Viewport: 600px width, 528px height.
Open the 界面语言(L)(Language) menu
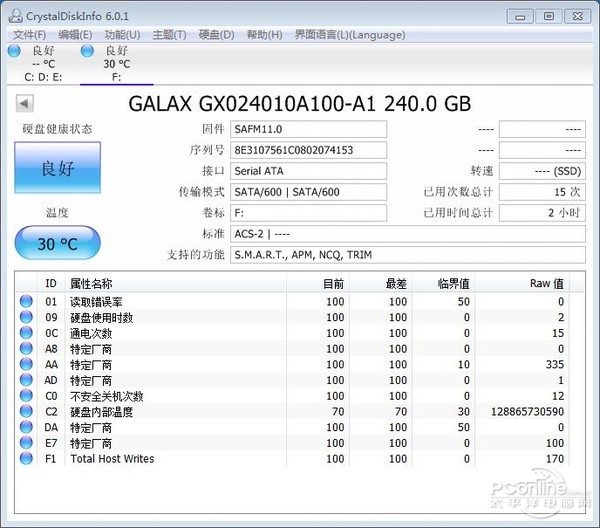pos(350,35)
